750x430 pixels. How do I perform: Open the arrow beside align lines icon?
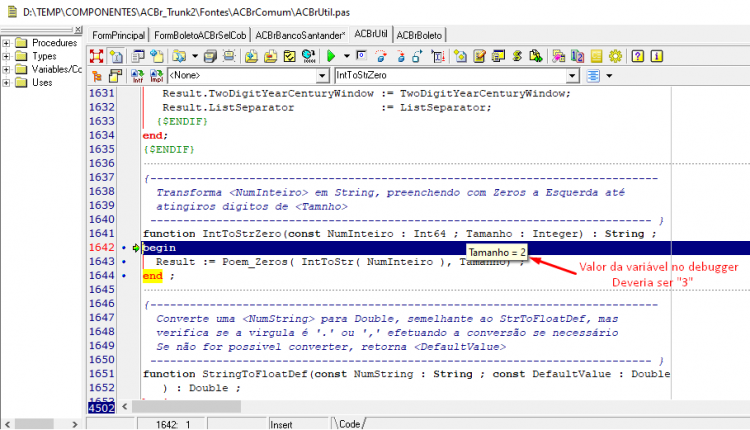[609, 76]
